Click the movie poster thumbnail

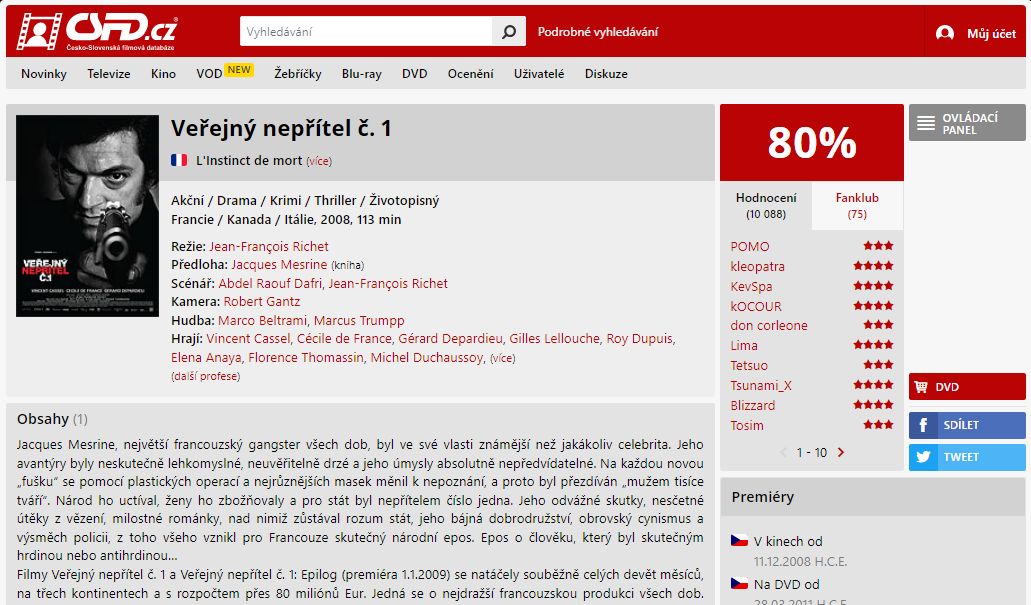click(x=87, y=216)
